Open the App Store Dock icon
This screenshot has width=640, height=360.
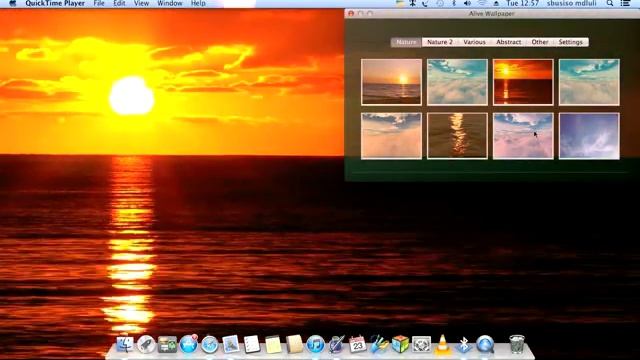click(x=189, y=344)
